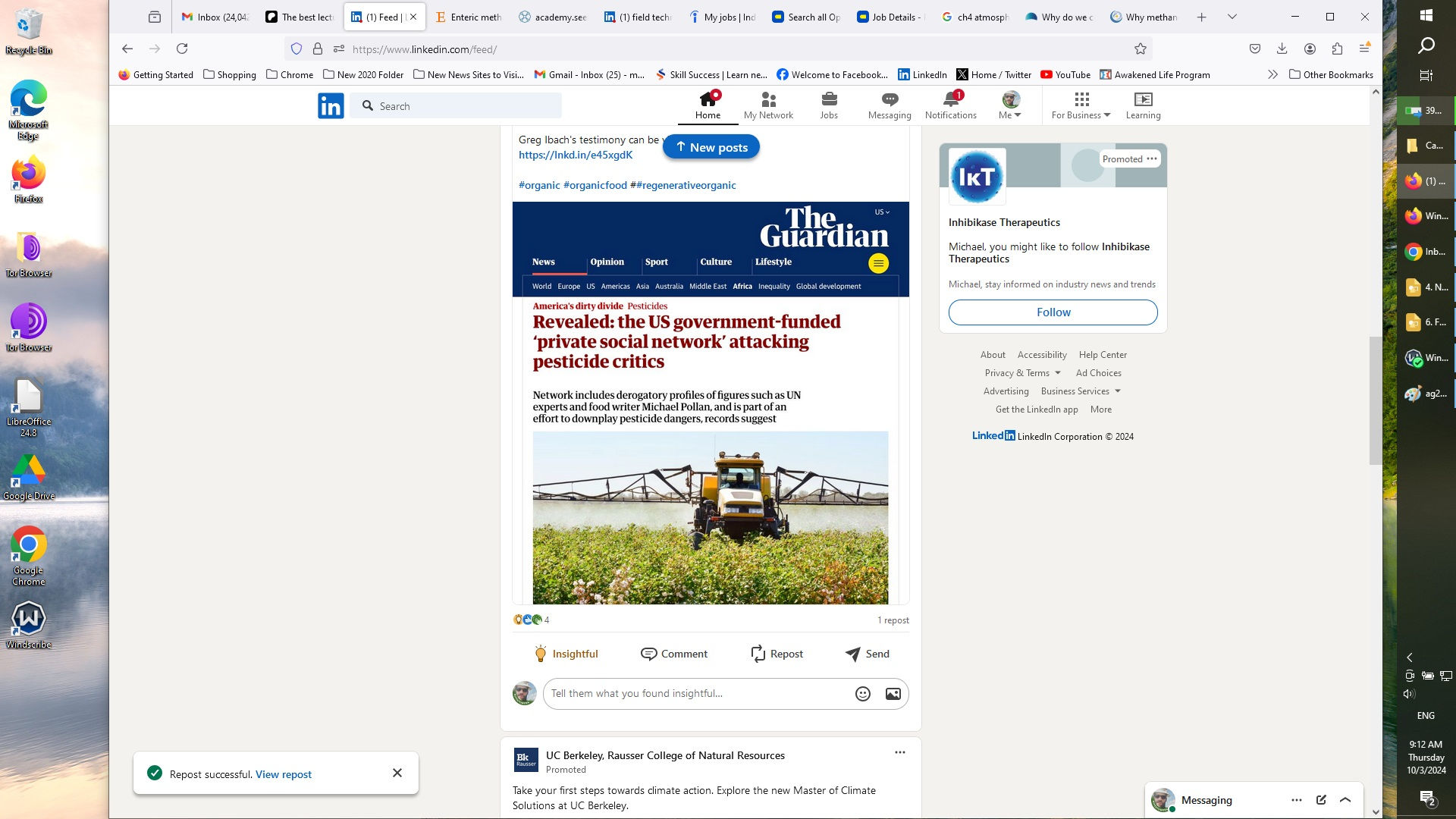Screen dimensions: 1456x819
Task: Toggle Insightful reaction on post
Action: (566, 654)
